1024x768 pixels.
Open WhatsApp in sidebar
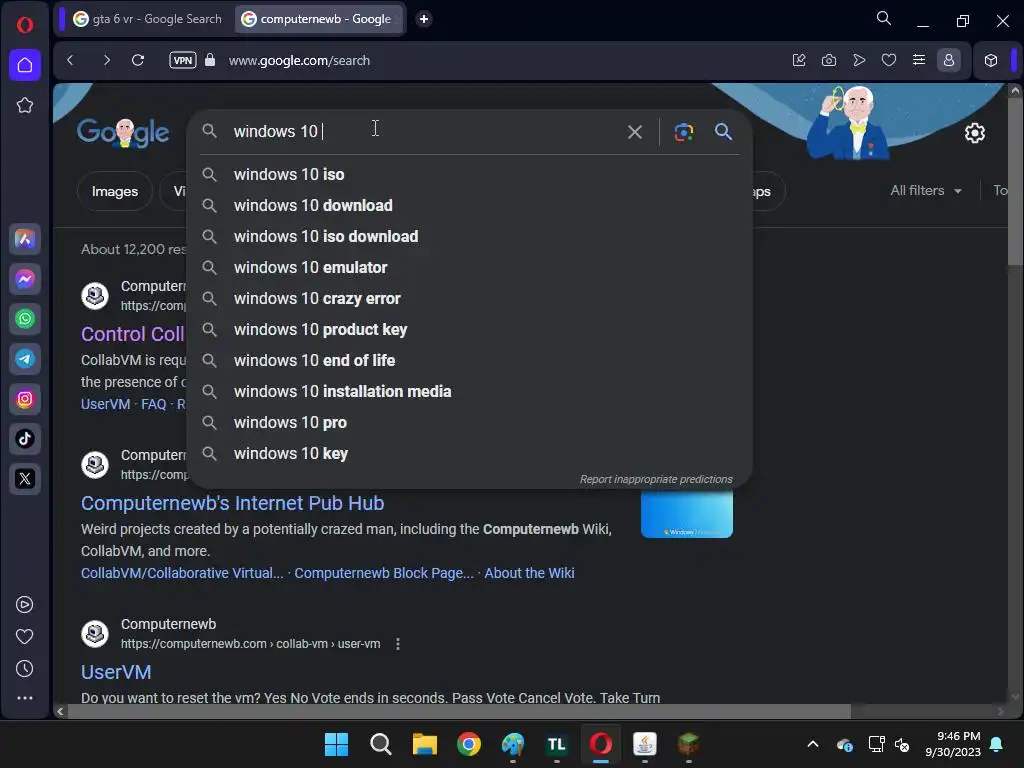click(25, 319)
